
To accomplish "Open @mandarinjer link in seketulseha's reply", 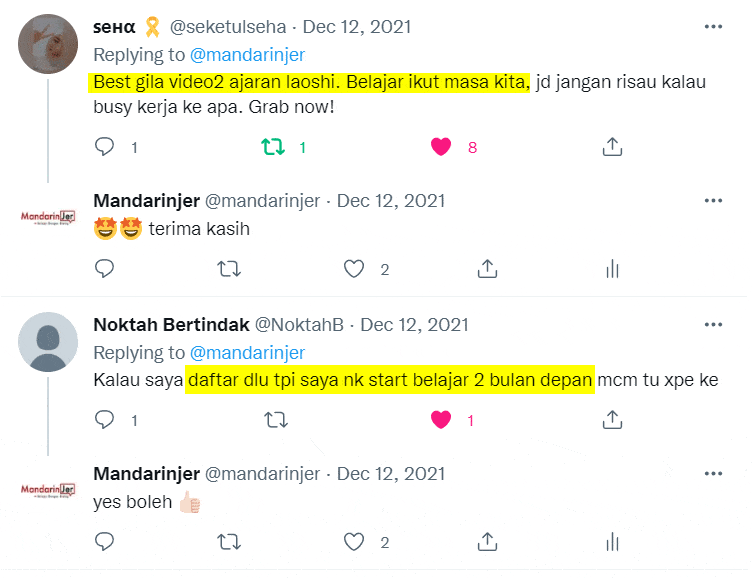I will (247, 55).
